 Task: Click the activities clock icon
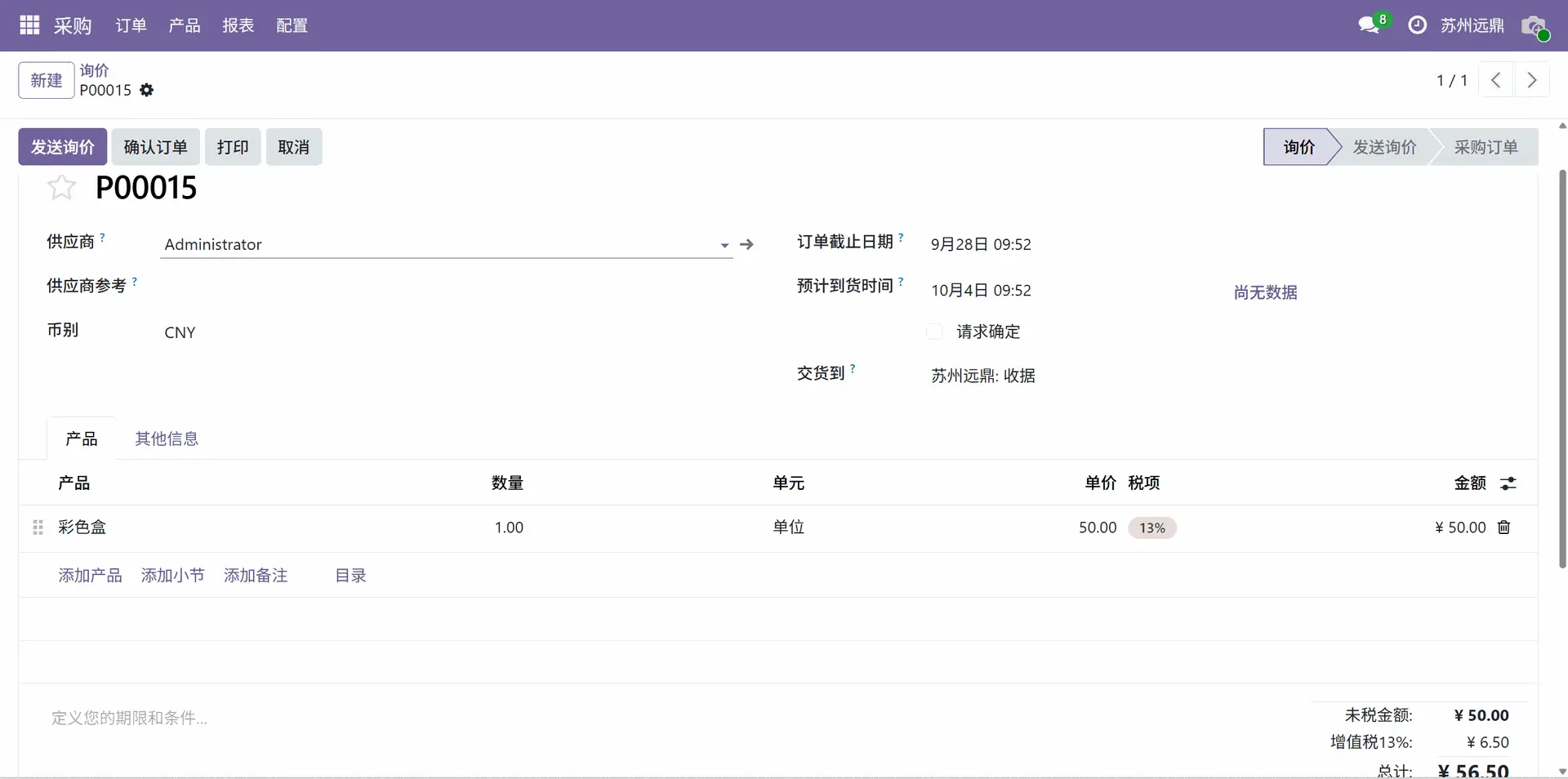[x=1418, y=25]
